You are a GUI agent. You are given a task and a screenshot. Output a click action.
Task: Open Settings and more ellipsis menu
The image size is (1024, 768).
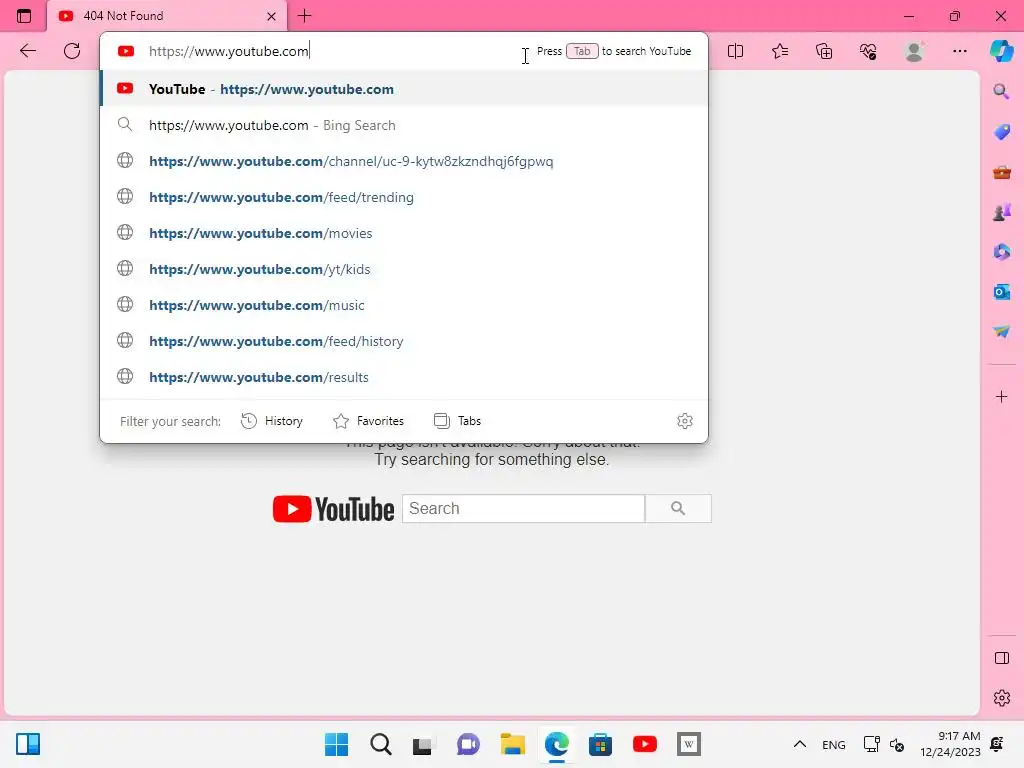pos(959,51)
